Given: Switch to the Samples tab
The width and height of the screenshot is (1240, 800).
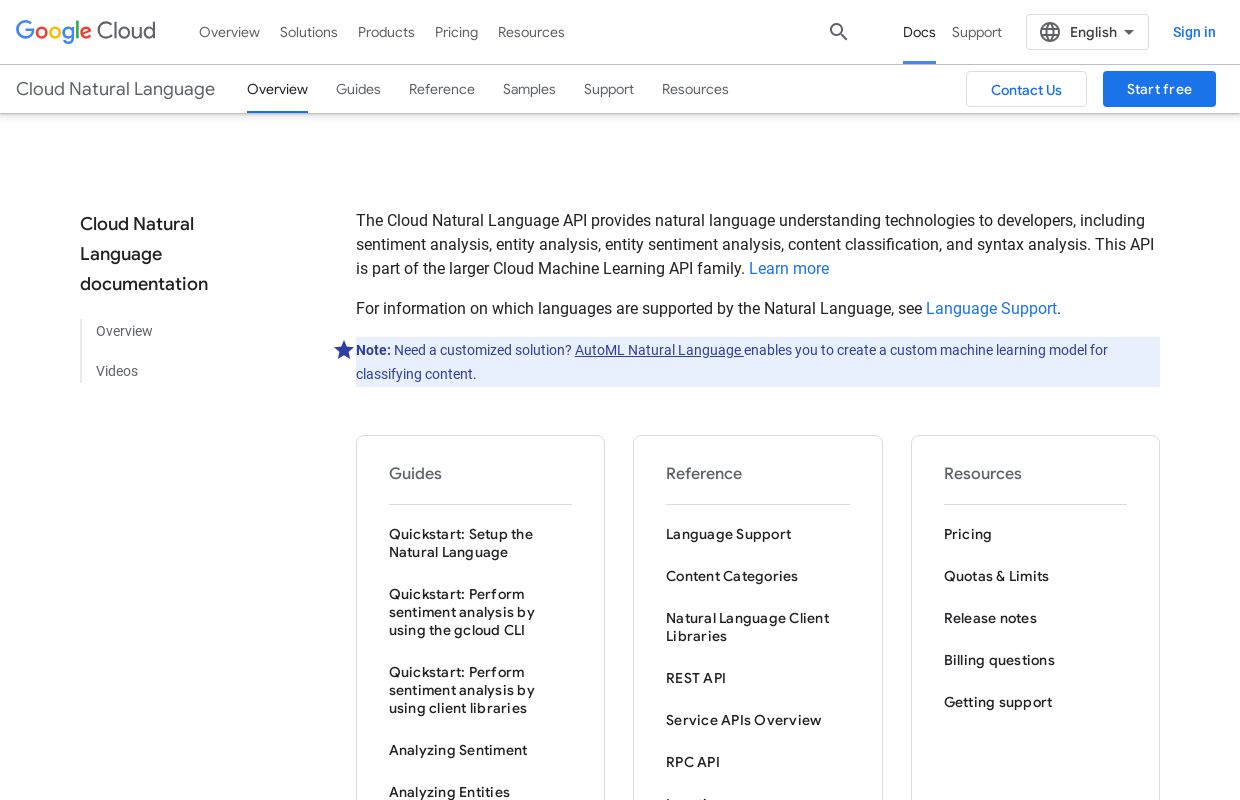Looking at the screenshot, I should tap(529, 89).
